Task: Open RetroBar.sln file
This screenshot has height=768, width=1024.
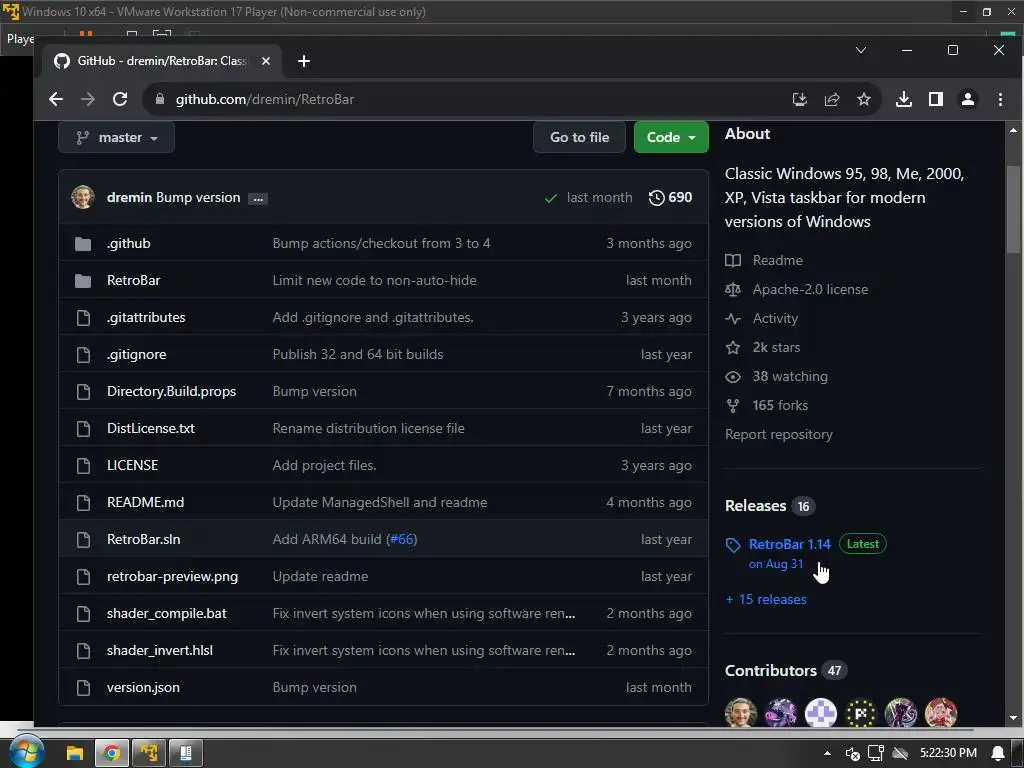Action: pos(144,539)
